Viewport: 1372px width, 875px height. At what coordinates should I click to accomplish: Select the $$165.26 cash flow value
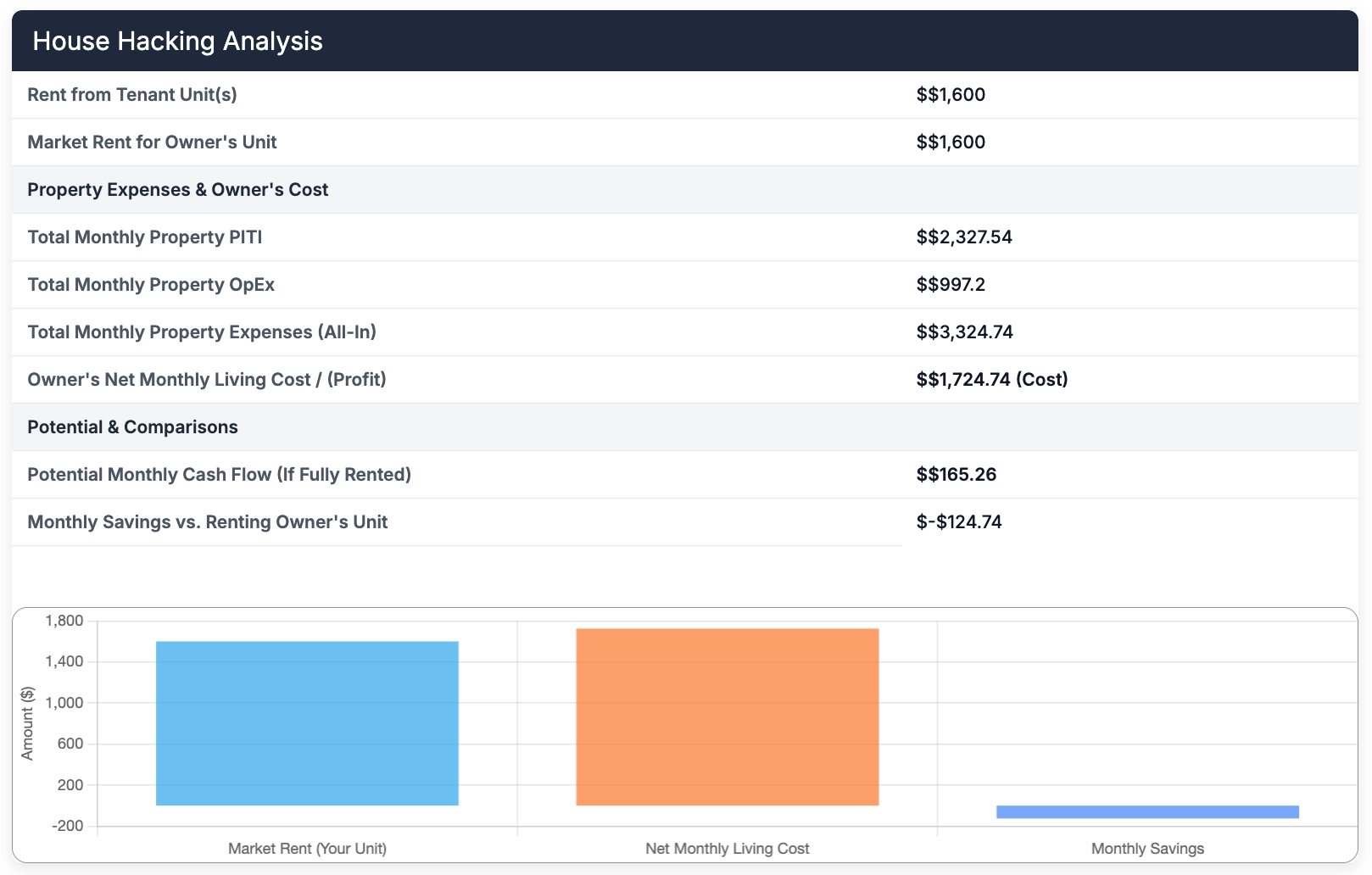coord(956,475)
